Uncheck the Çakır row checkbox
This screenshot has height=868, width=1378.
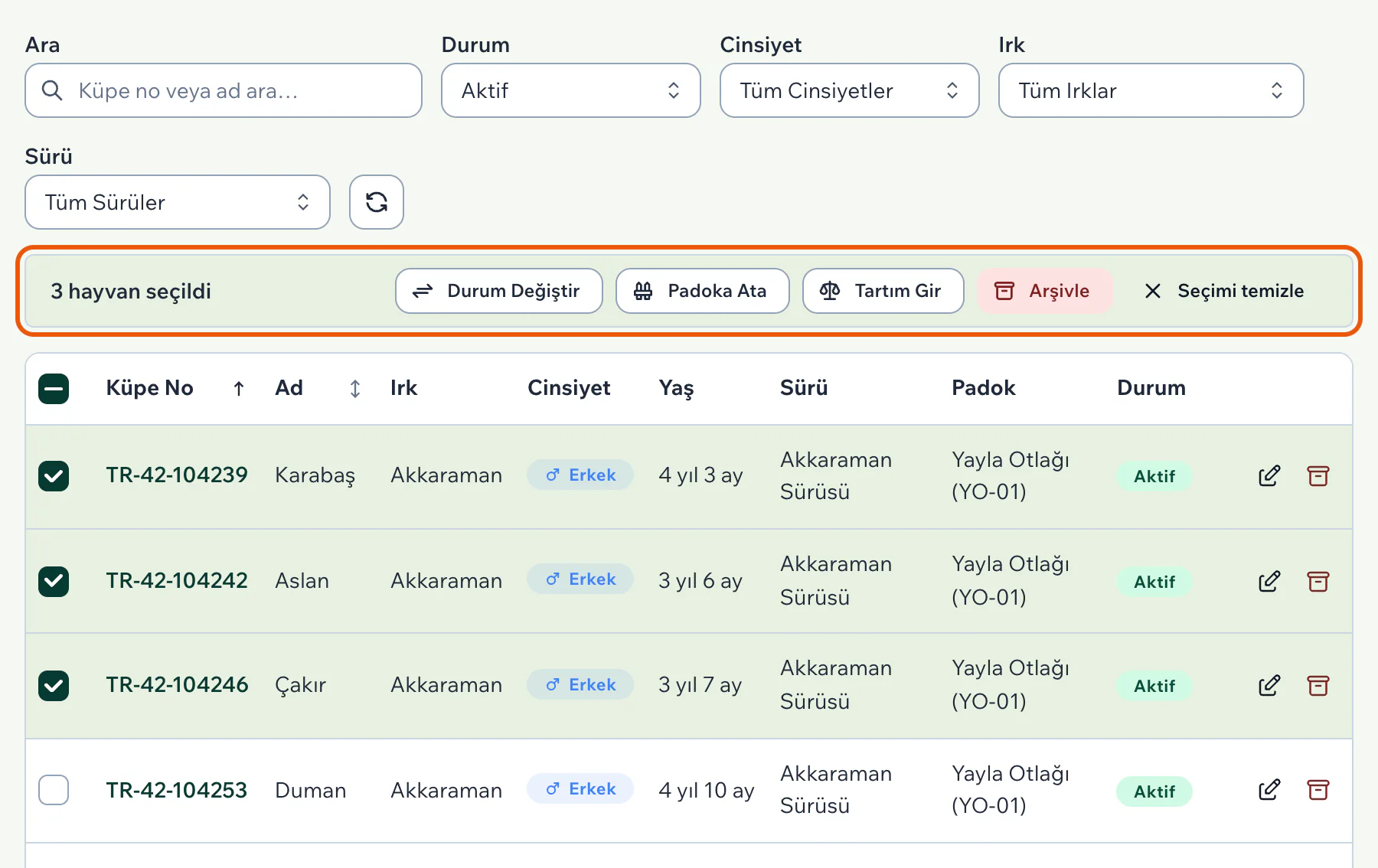54,686
